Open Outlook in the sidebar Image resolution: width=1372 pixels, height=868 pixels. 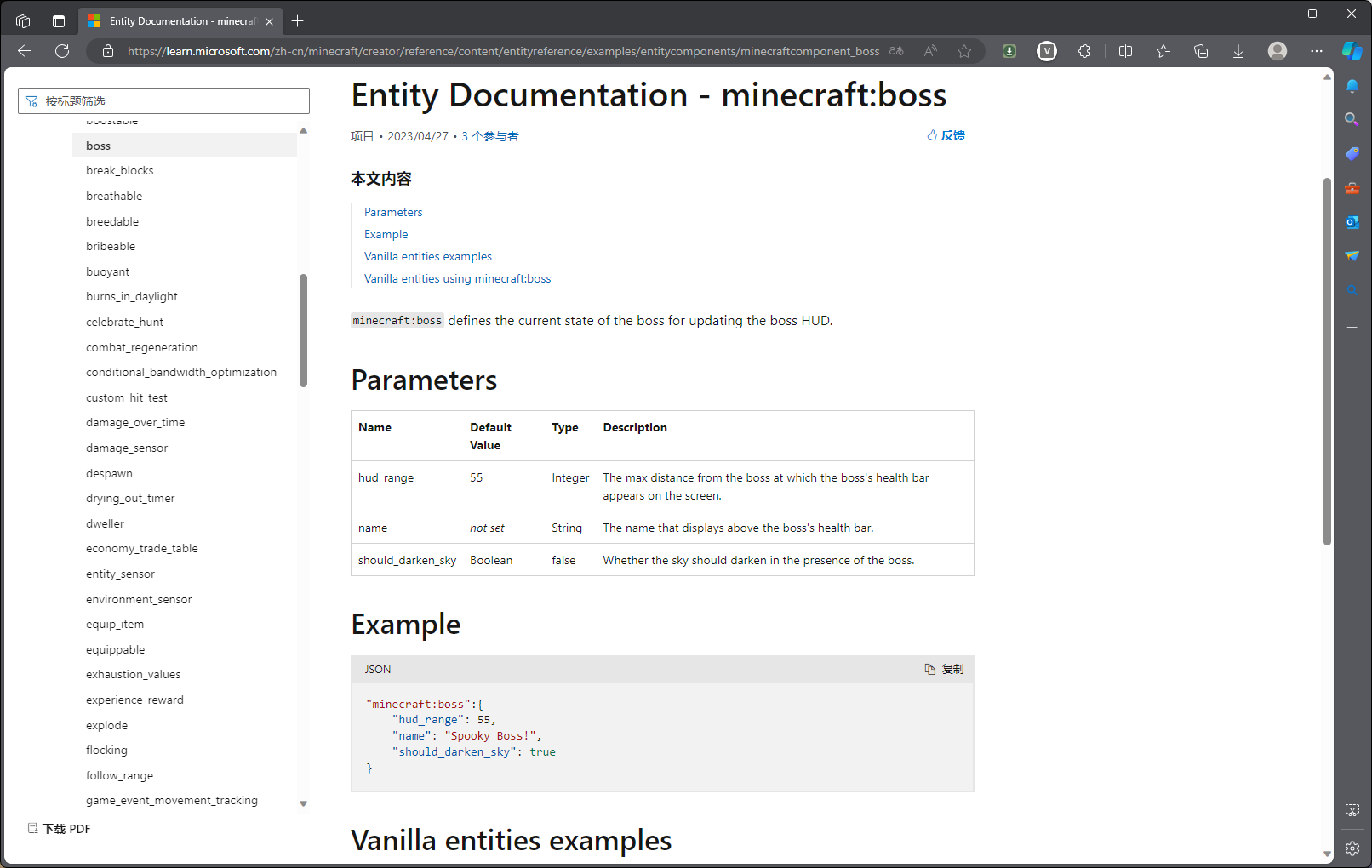pos(1352,222)
